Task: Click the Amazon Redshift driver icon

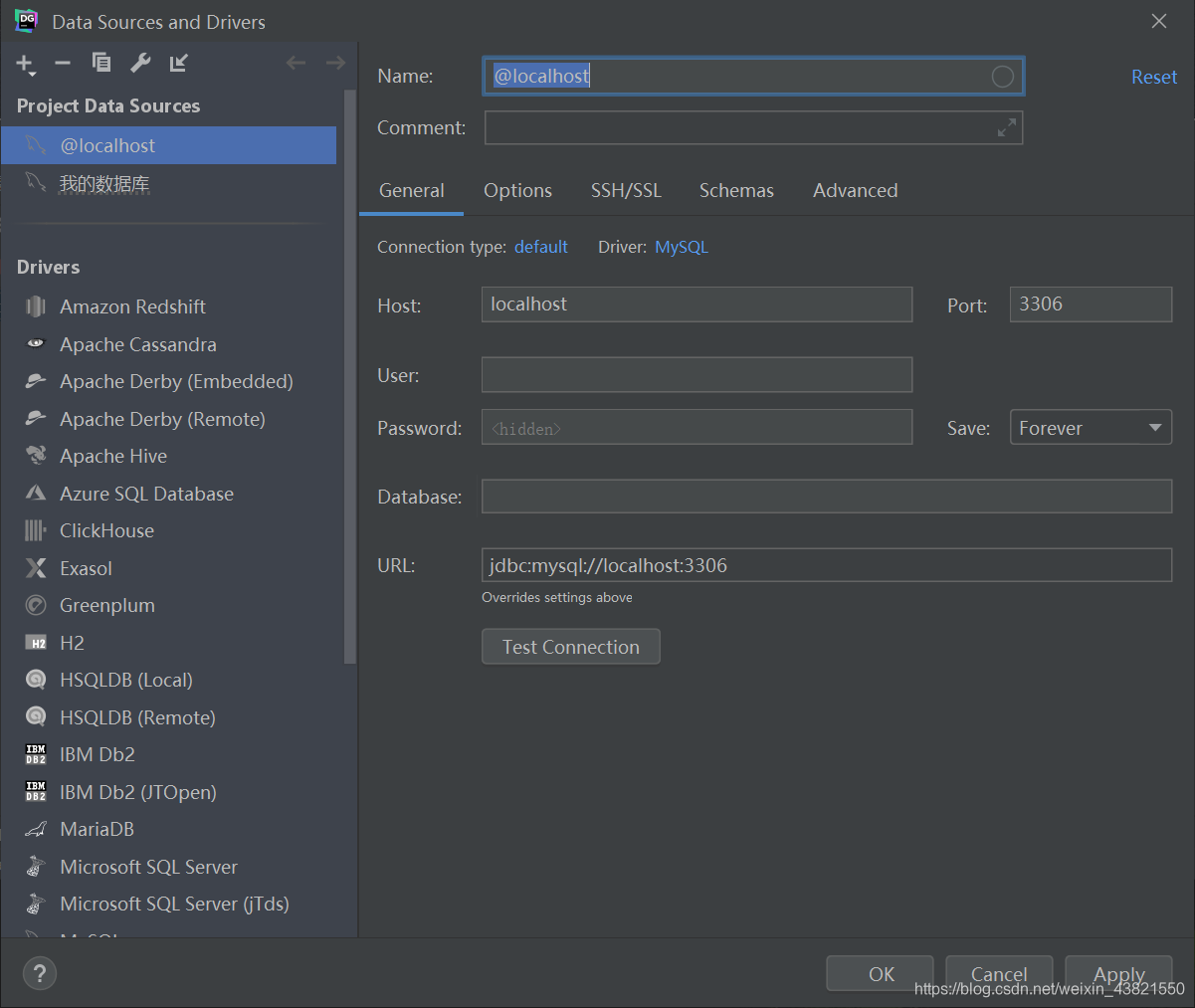Action: click(x=36, y=306)
